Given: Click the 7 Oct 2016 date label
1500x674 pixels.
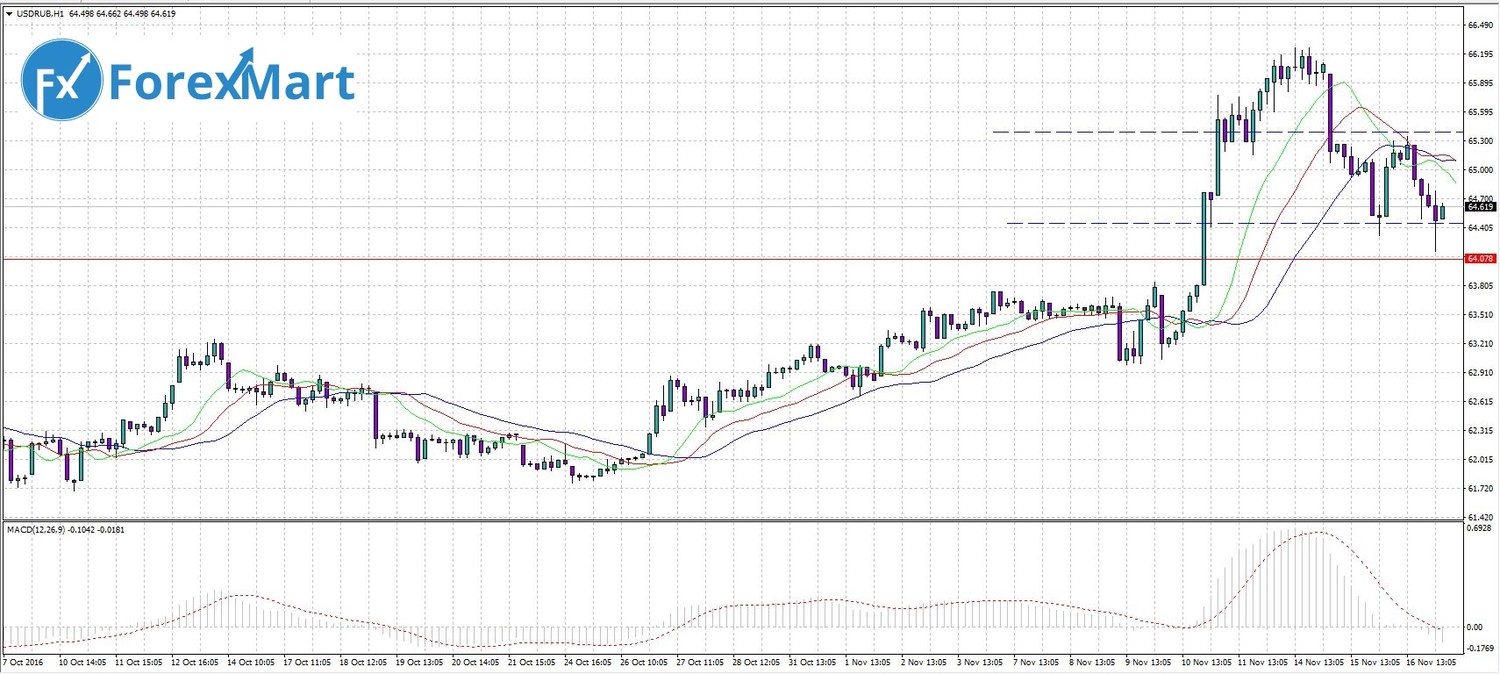Looking at the screenshot, I should click(x=23, y=663).
